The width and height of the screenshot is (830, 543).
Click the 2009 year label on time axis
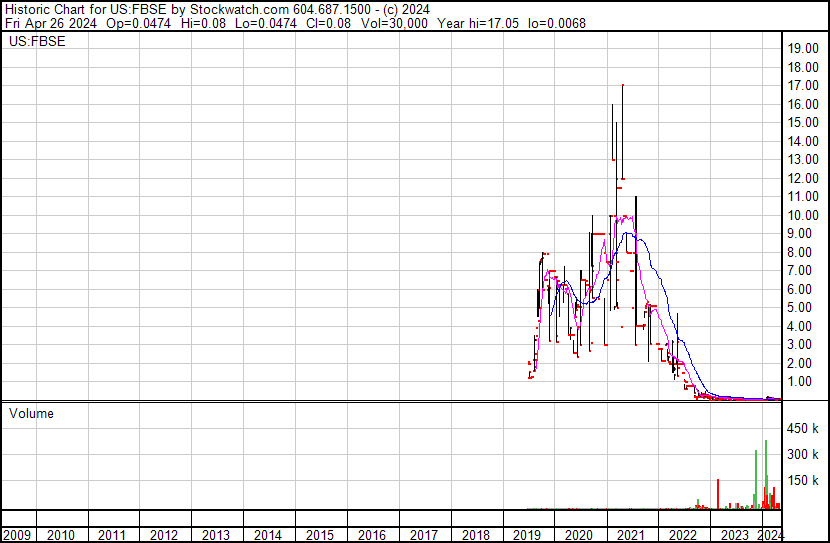point(18,534)
